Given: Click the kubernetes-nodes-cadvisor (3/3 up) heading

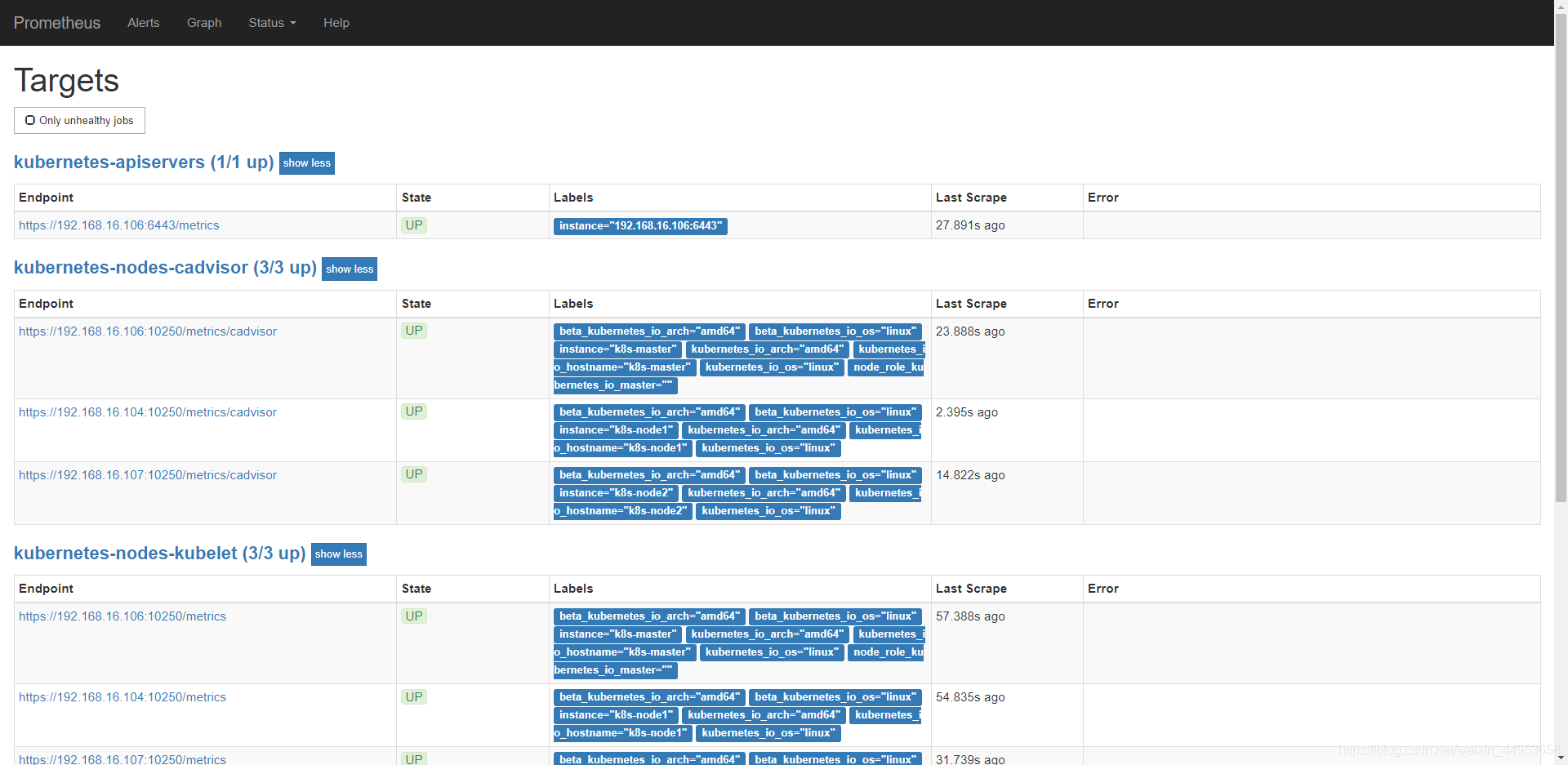Looking at the screenshot, I should [165, 267].
